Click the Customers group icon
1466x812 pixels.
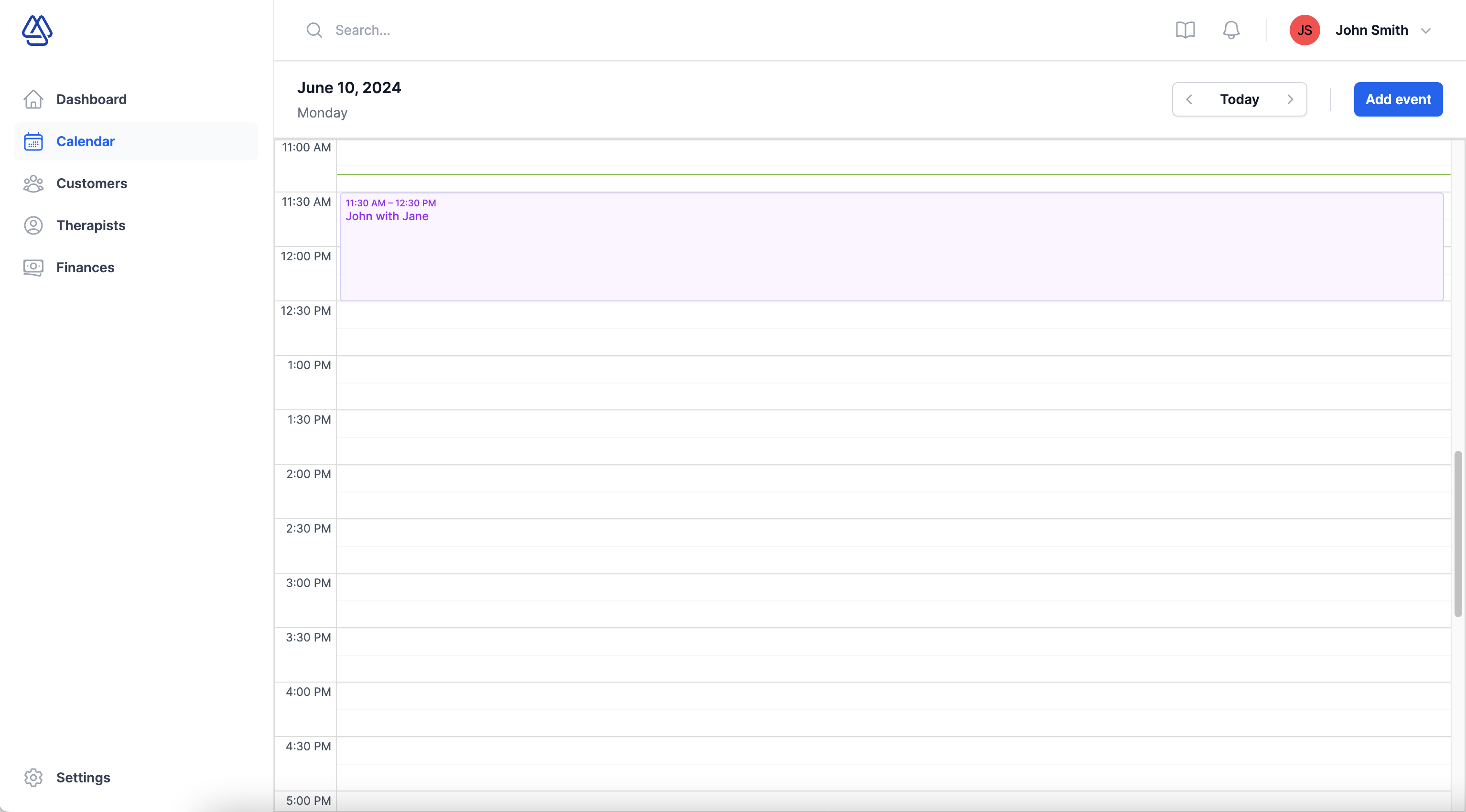pos(33,184)
